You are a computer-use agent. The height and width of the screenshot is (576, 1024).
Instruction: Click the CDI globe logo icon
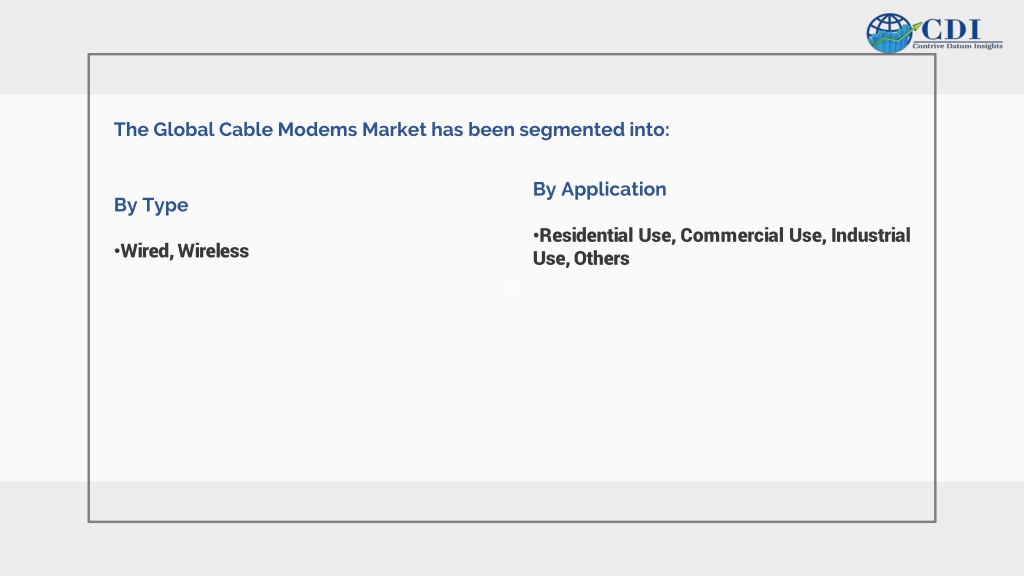889,33
